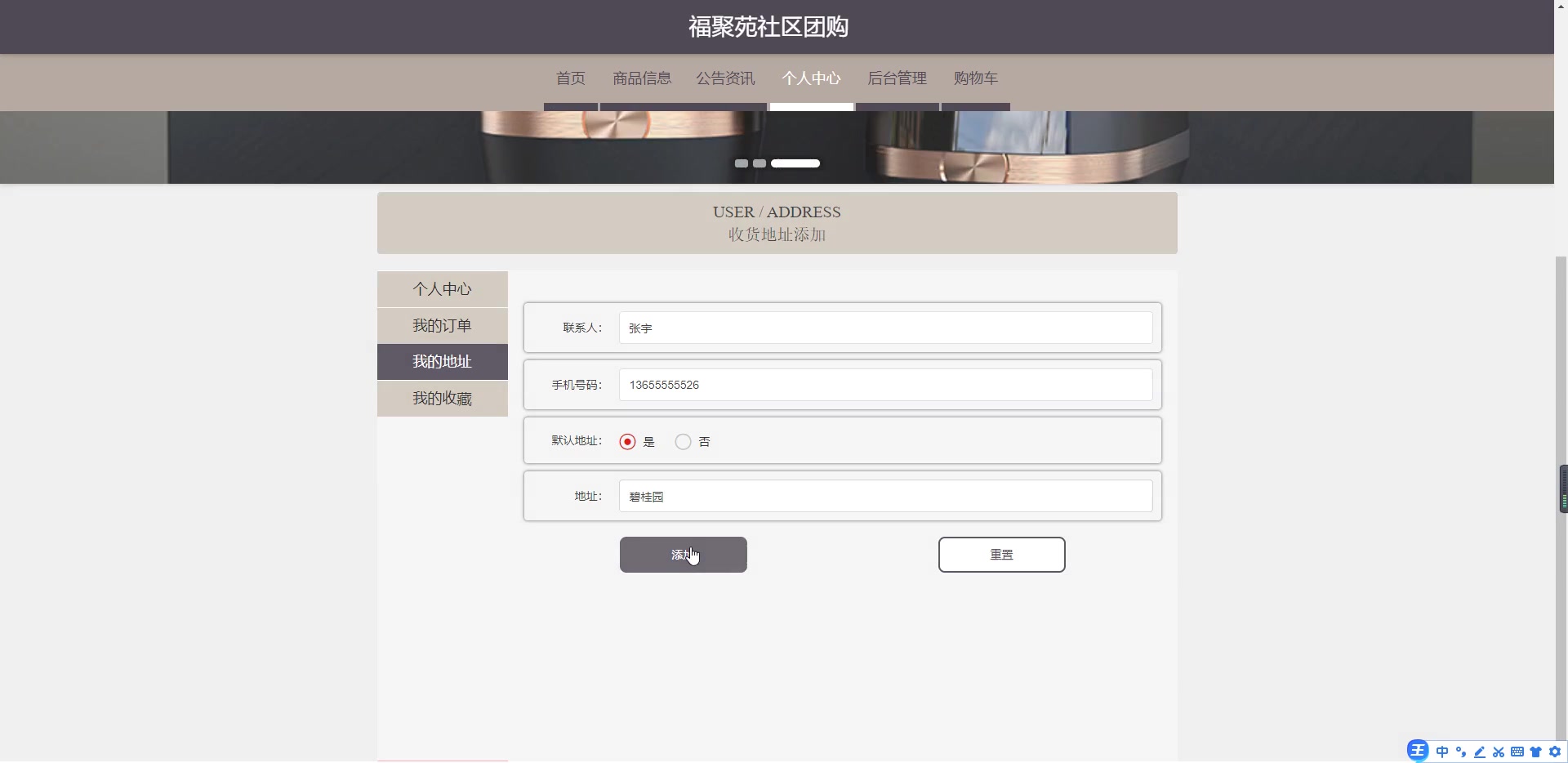Open input method settings gear icon

pyautogui.click(x=1555, y=752)
